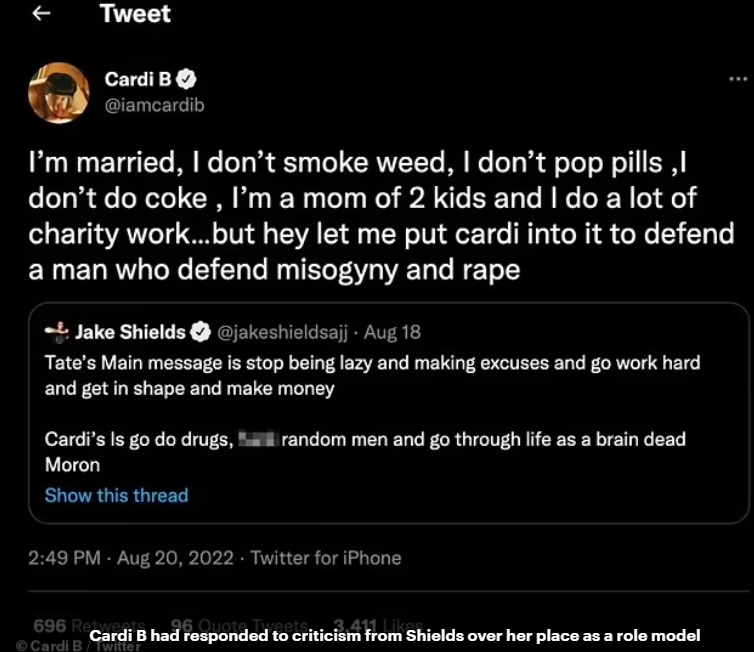Image resolution: width=754 pixels, height=652 pixels.
Task: Click the @iamcardib handle
Action: click(x=154, y=104)
